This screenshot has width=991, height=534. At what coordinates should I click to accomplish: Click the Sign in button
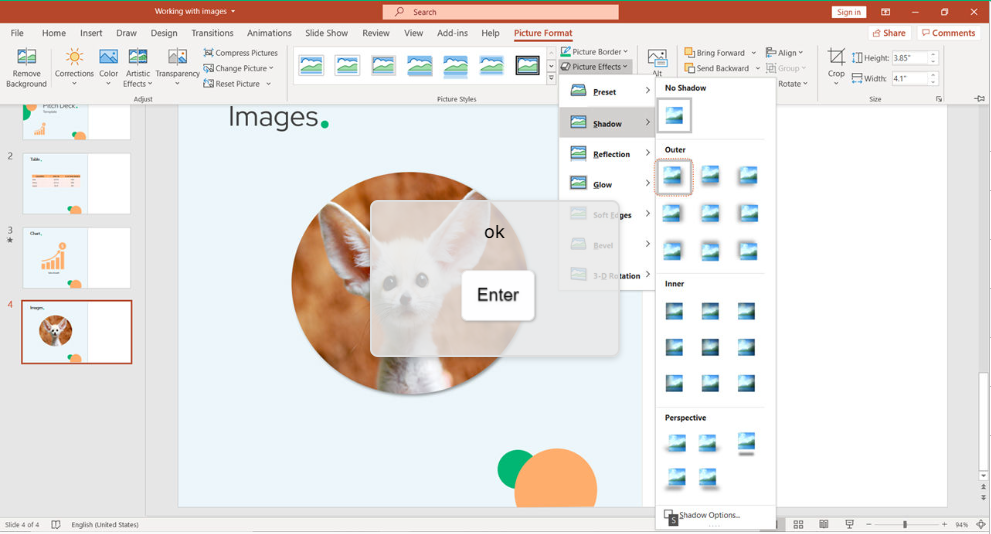pos(848,12)
